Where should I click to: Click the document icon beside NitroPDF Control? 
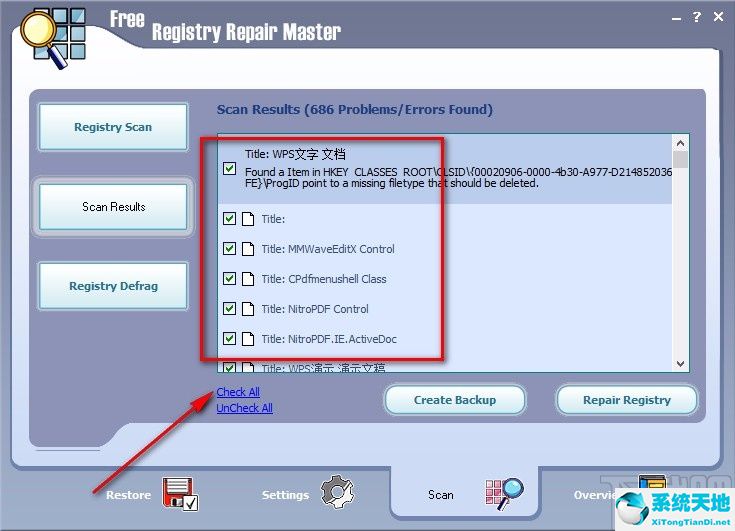(x=247, y=309)
